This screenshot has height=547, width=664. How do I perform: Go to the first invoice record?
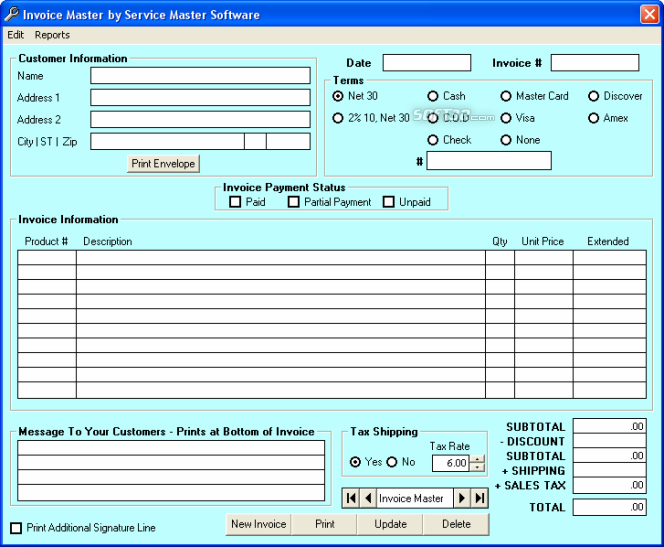pyautogui.click(x=351, y=498)
